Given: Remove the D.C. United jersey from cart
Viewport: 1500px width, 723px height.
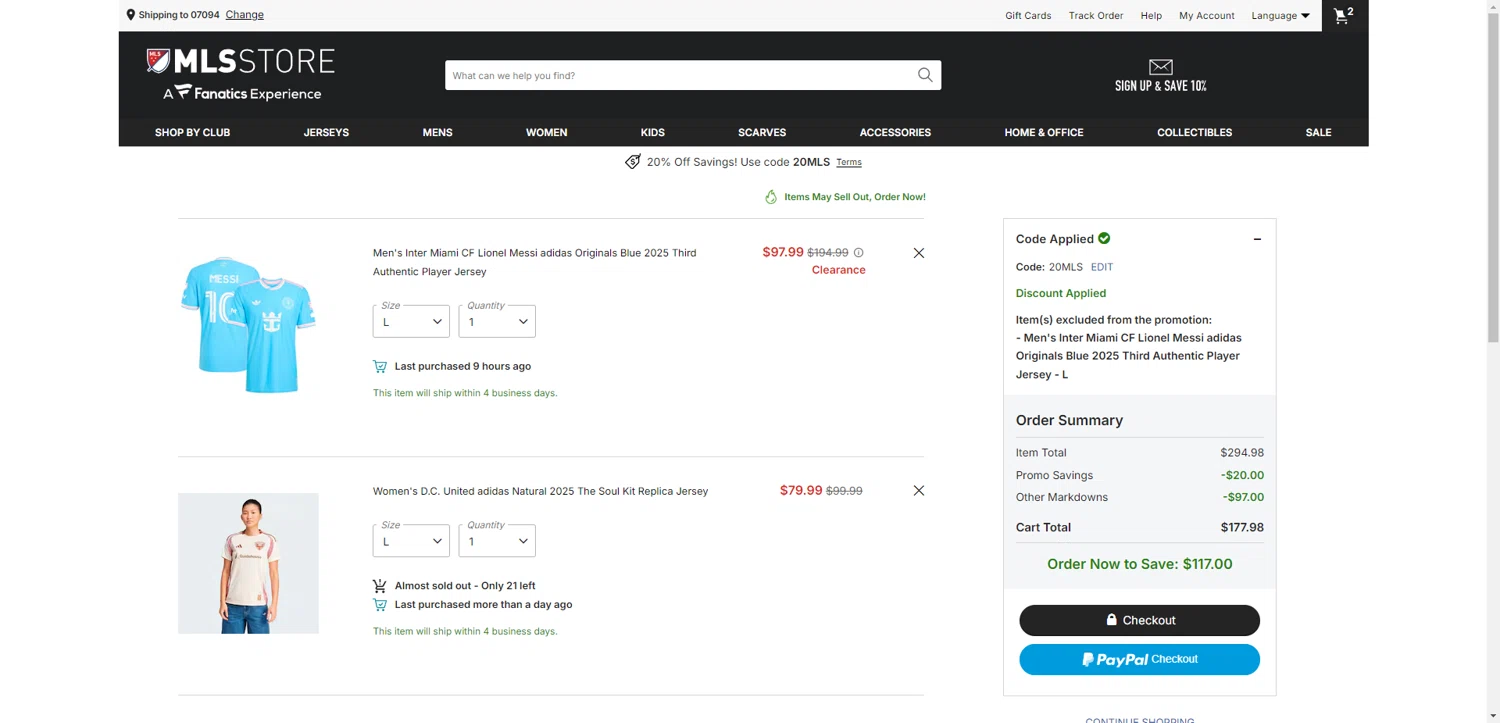Looking at the screenshot, I should pos(919,491).
